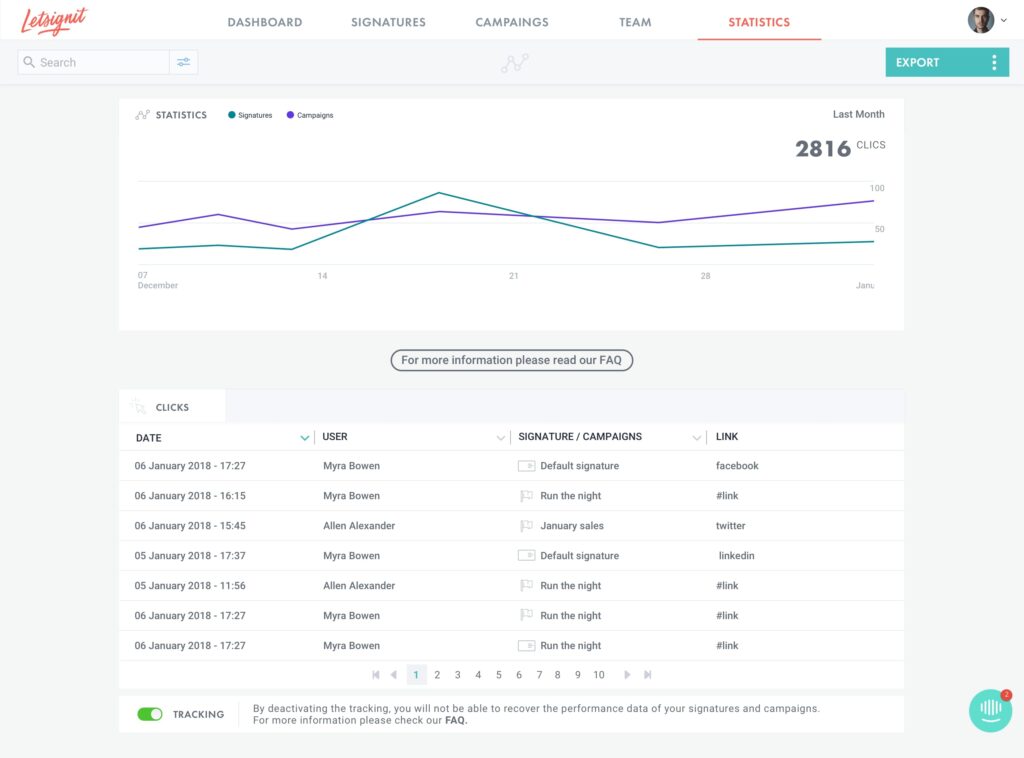Click the Letsignit logo
Screen dimensions: 1024x758
(x=55, y=20)
